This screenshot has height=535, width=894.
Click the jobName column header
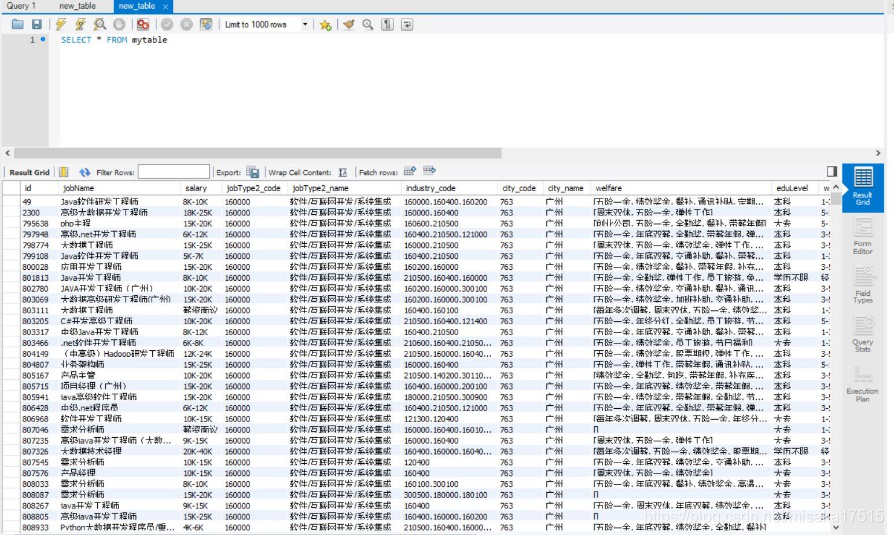[119, 188]
